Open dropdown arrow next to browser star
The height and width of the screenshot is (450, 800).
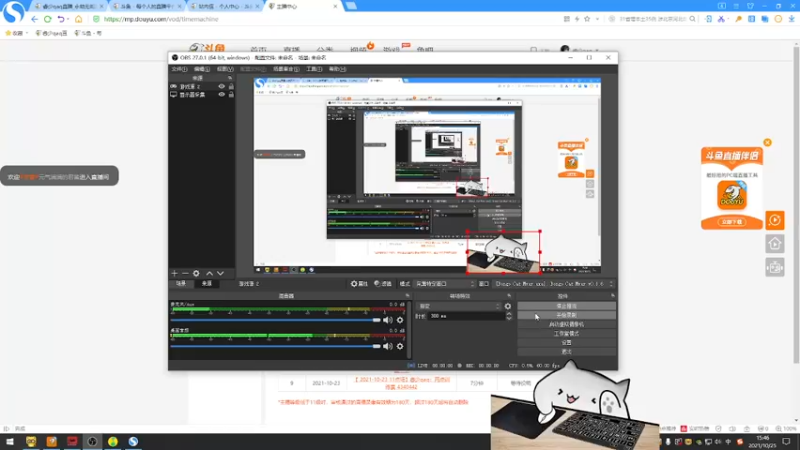pyautogui.click(x=597, y=19)
